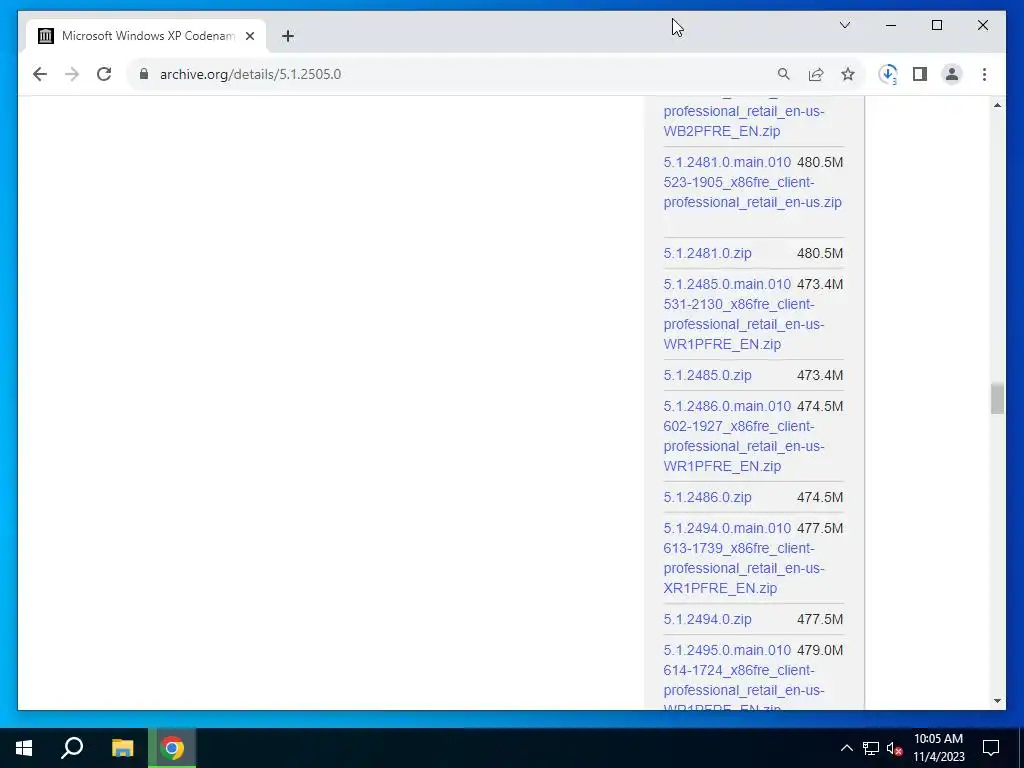This screenshot has height=768, width=1024.
Task: Open 5.1.2481.0.main.010523-1905 zip link
Action: pyautogui.click(x=752, y=182)
